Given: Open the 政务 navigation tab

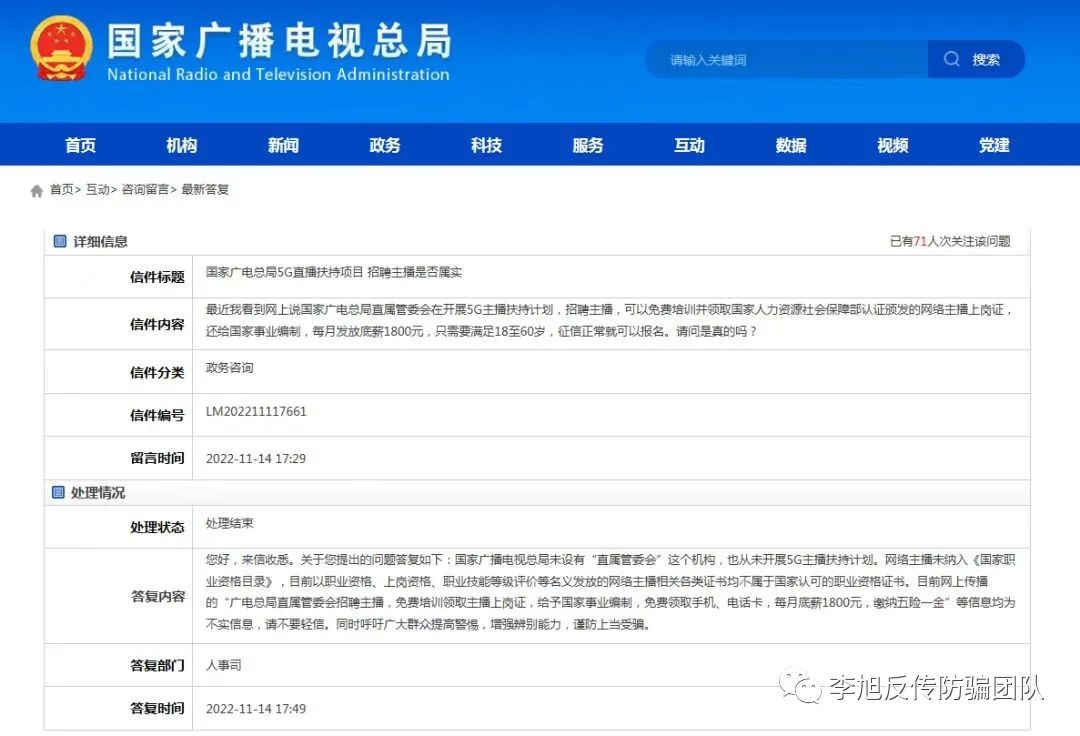Looking at the screenshot, I should pyautogui.click(x=384, y=145).
